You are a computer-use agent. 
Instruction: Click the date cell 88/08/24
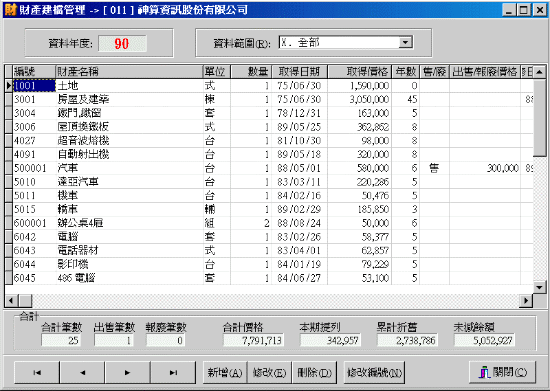point(300,223)
